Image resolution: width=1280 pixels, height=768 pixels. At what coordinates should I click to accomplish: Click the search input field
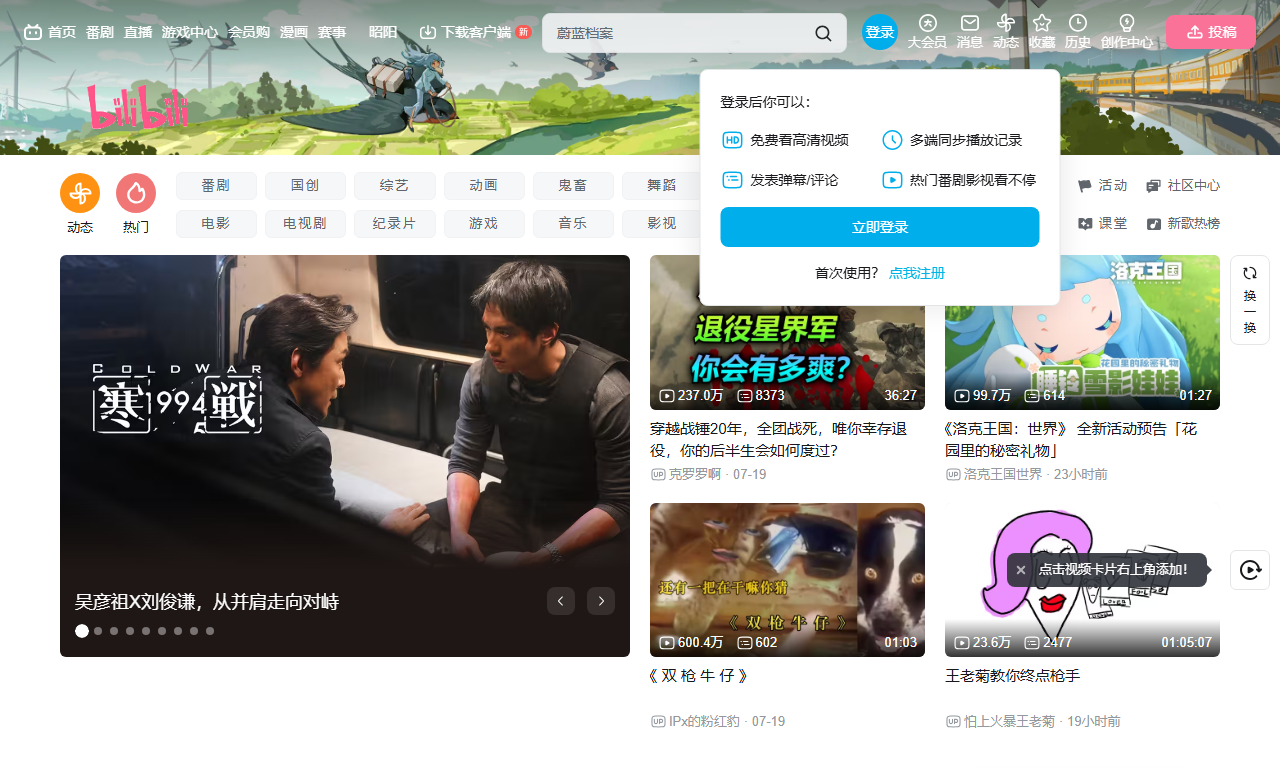coord(680,33)
